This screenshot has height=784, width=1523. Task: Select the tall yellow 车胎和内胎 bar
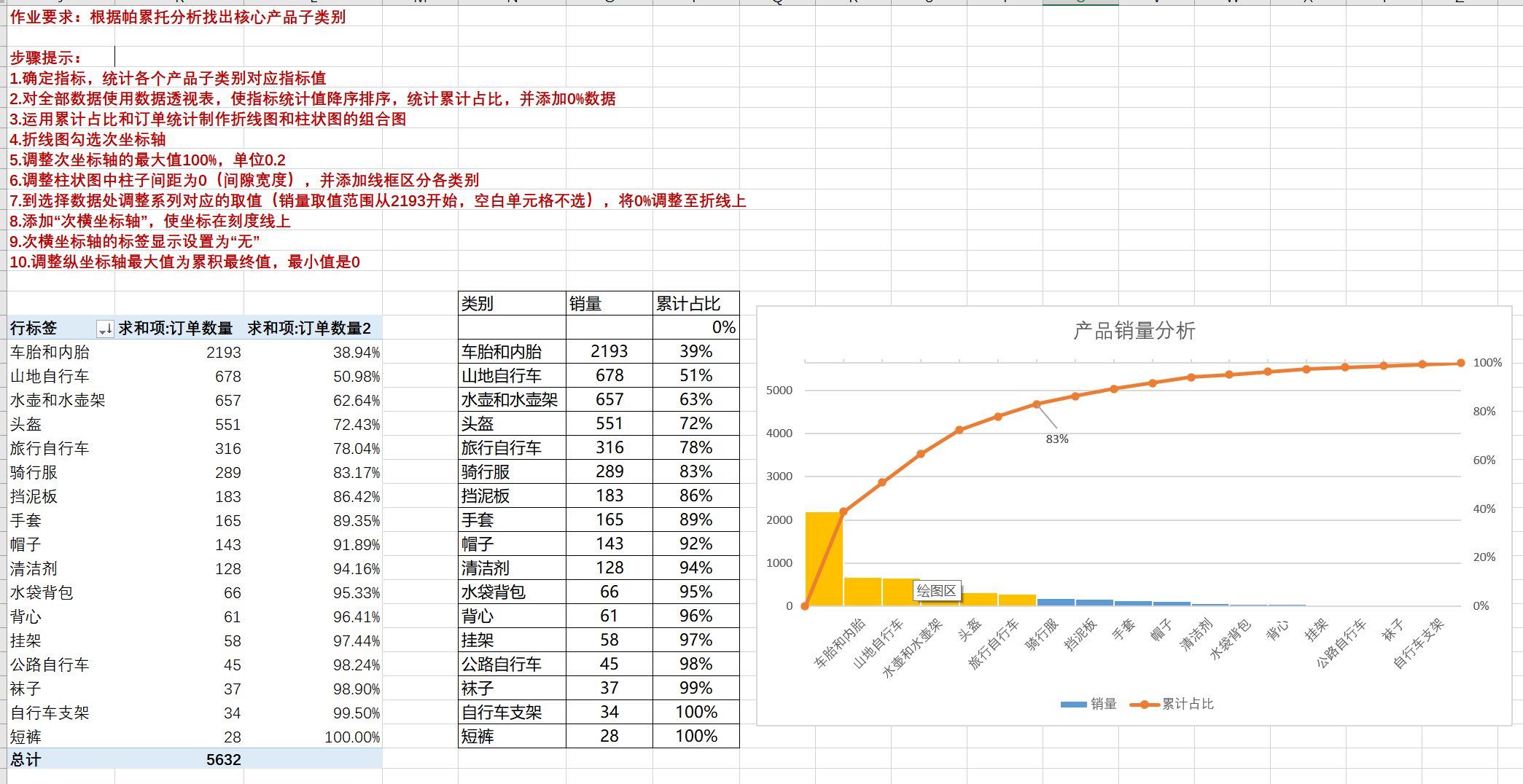(x=824, y=559)
